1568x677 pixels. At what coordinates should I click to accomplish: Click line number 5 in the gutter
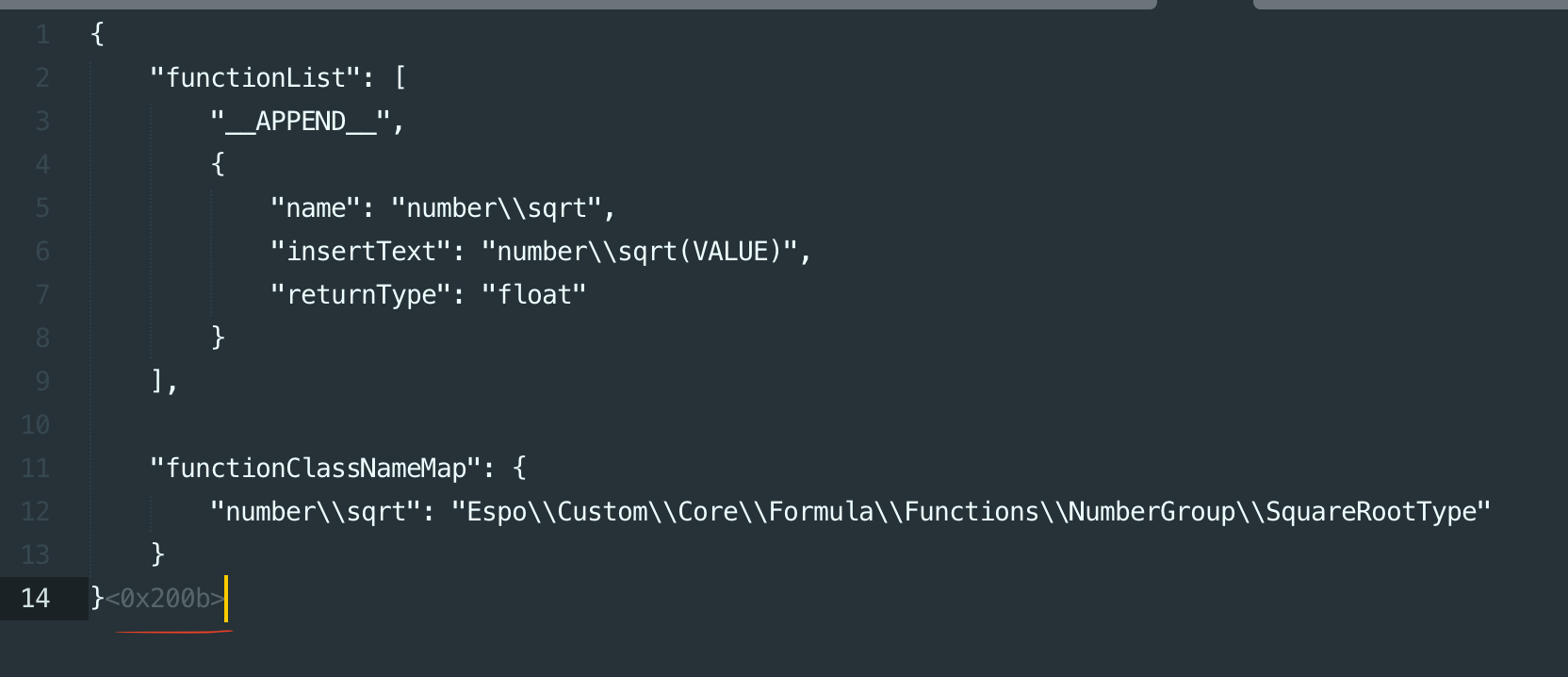[x=42, y=207]
